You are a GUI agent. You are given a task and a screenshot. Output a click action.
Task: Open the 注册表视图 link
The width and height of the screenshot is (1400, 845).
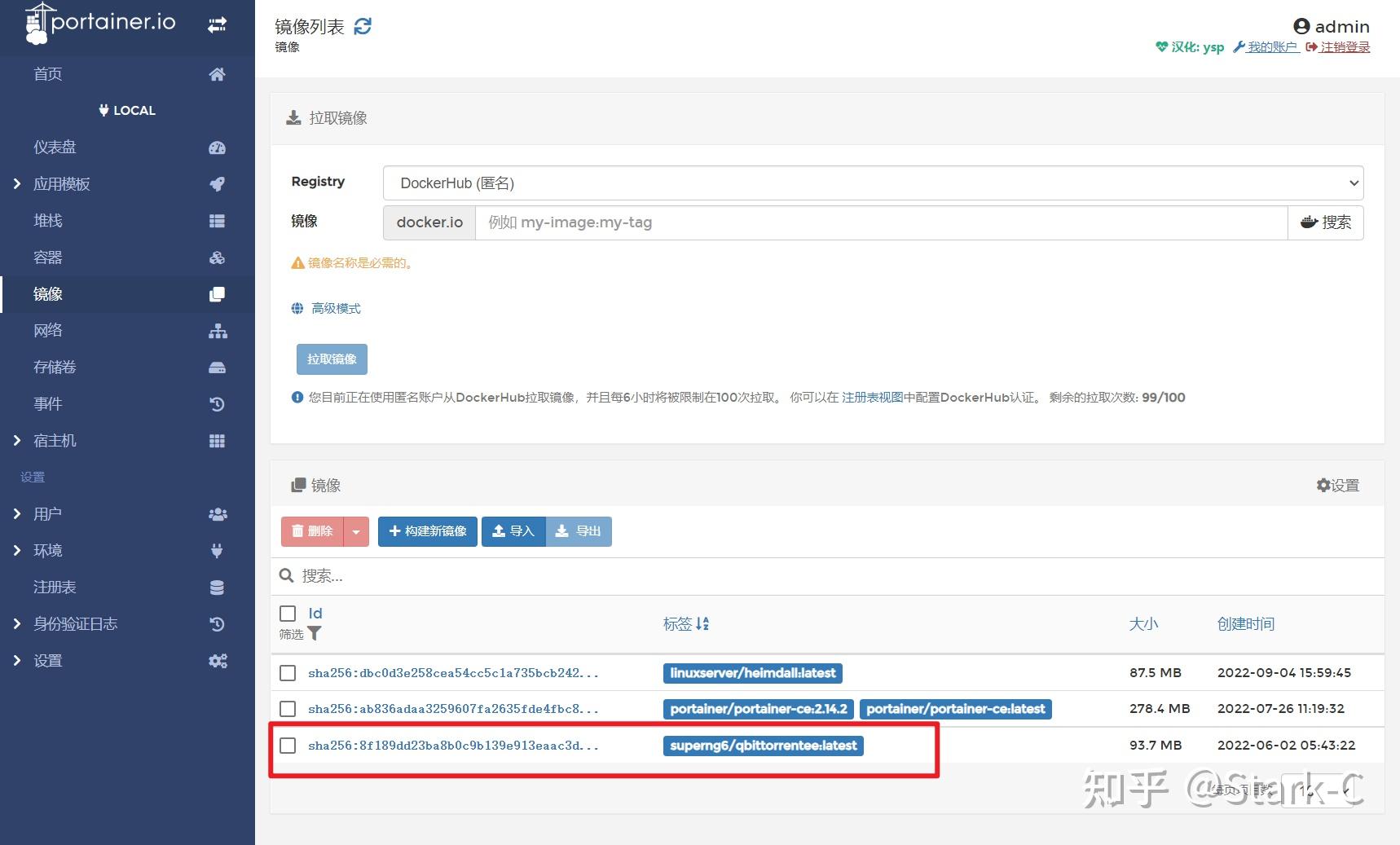coord(871,398)
